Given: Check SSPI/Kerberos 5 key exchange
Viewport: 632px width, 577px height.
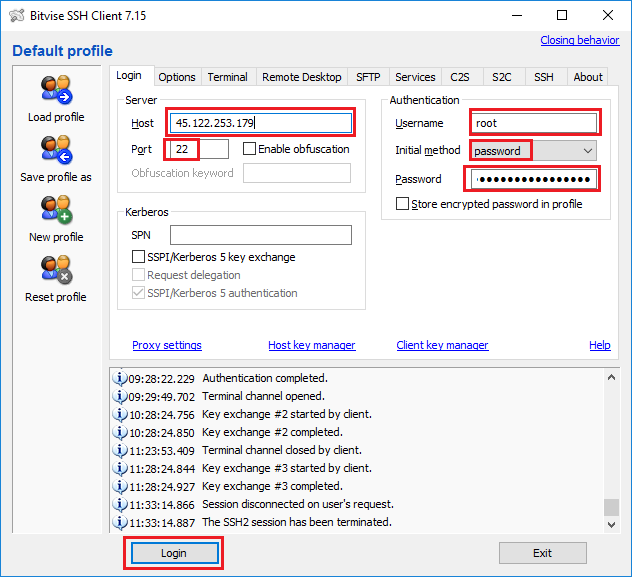Looking at the screenshot, I should [x=139, y=257].
